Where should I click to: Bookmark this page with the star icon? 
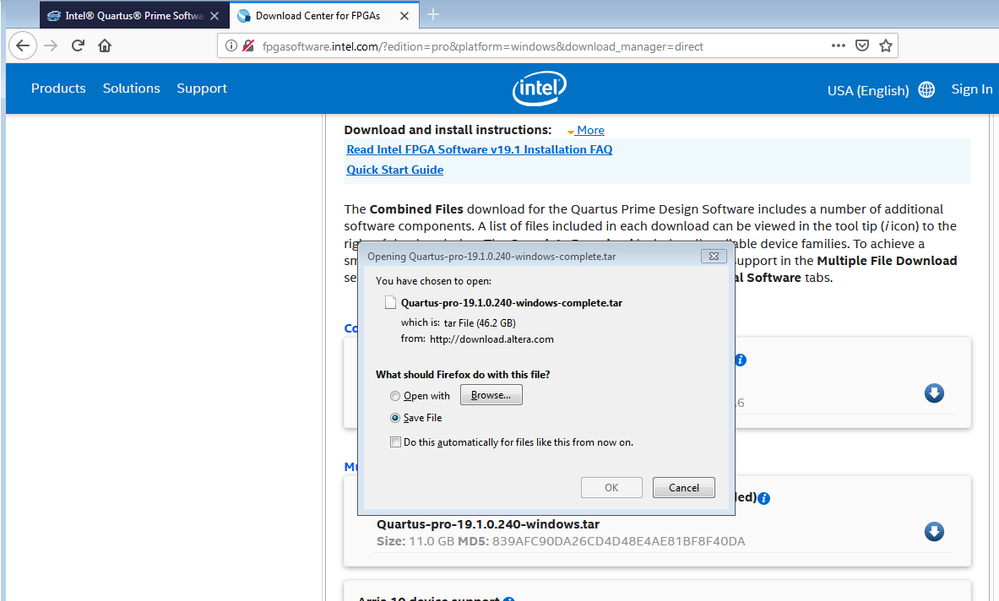point(885,46)
